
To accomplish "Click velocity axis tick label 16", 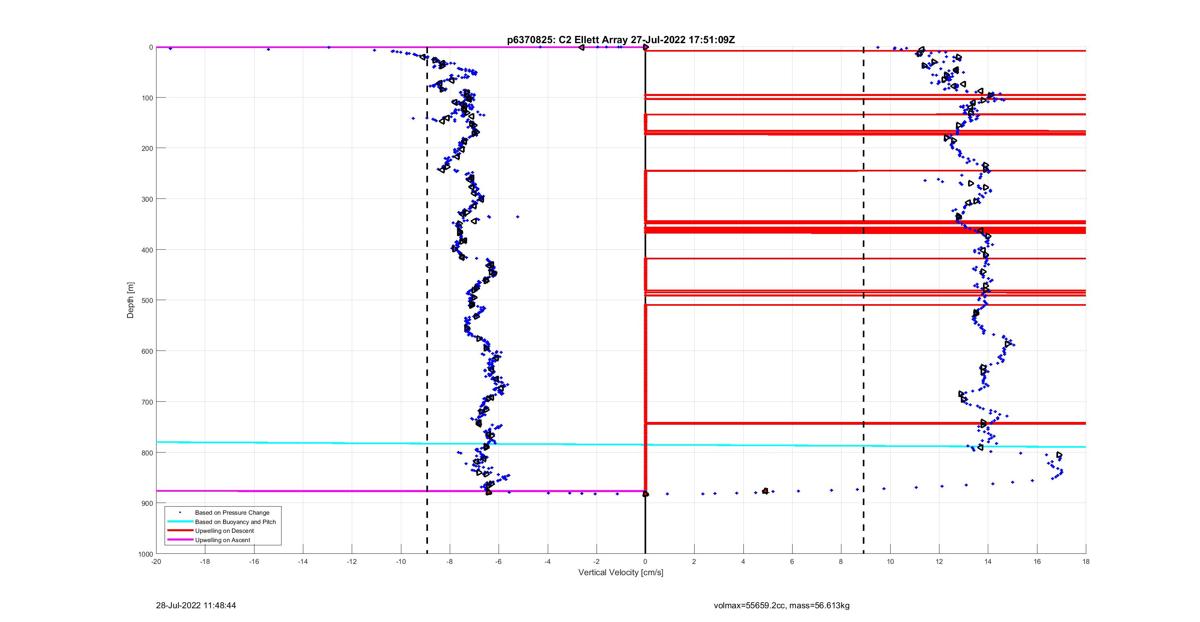I will pos(1037,562).
